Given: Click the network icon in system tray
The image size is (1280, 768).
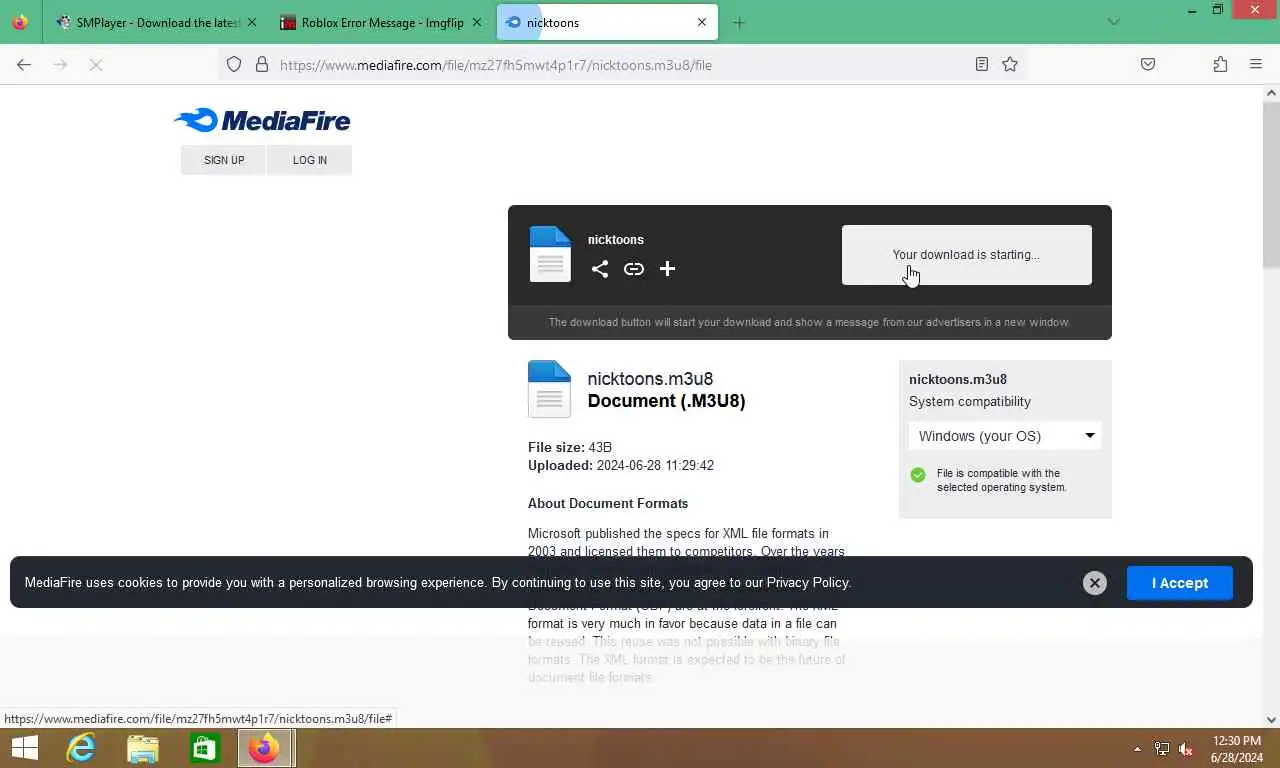Looking at the screenshot, I should [1162, 749].
